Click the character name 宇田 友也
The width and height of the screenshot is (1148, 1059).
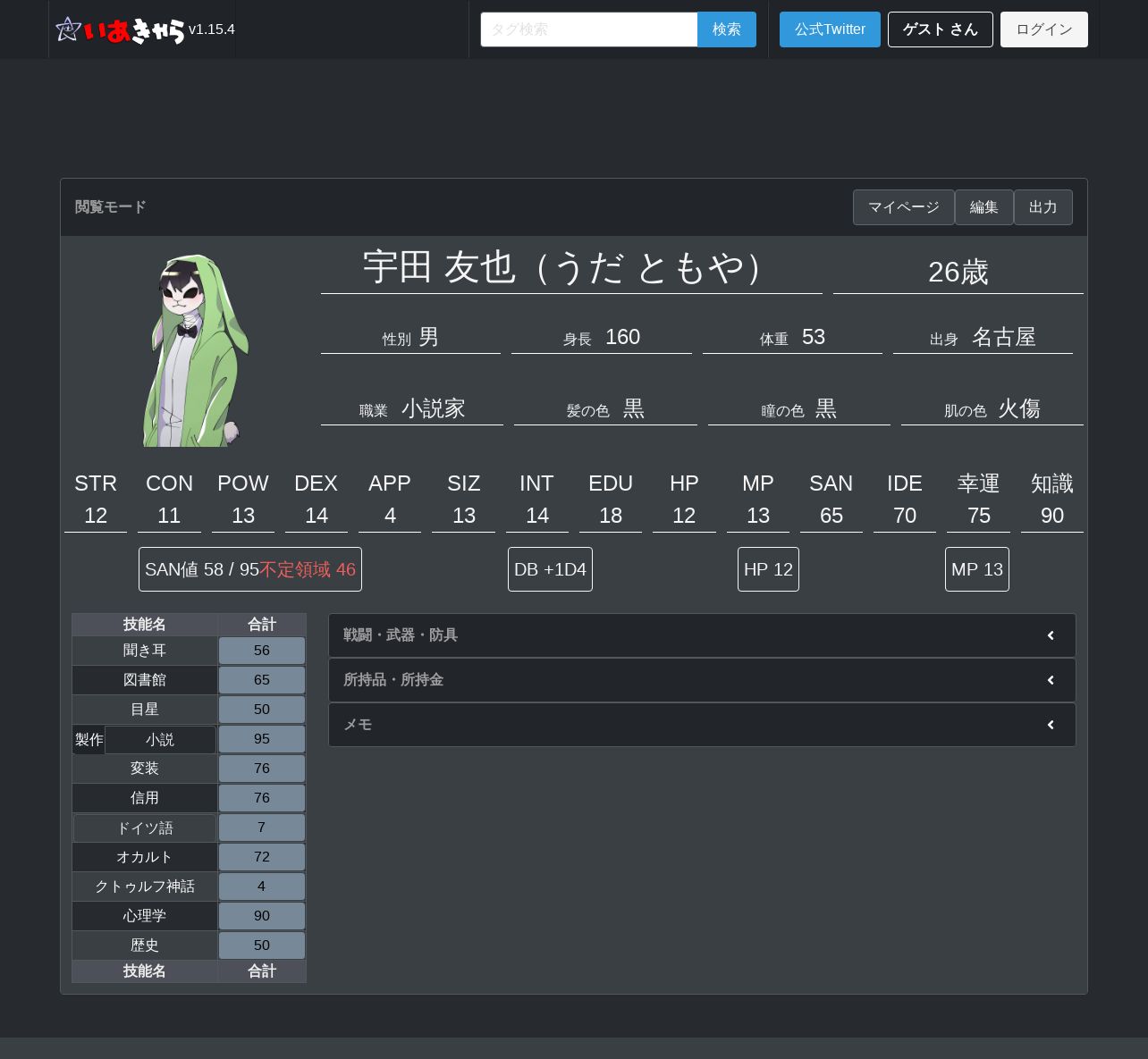[x=571, y=267]
